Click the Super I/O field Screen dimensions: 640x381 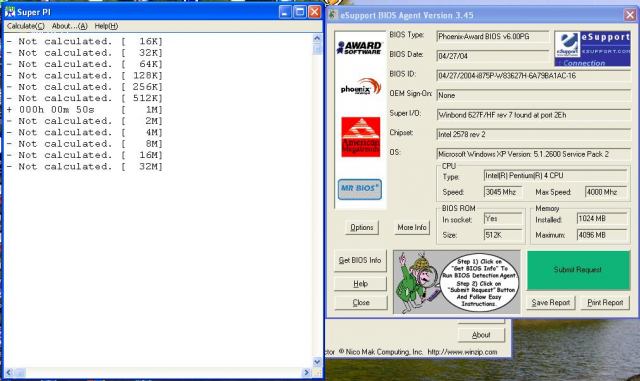click(x=533, y=115)
